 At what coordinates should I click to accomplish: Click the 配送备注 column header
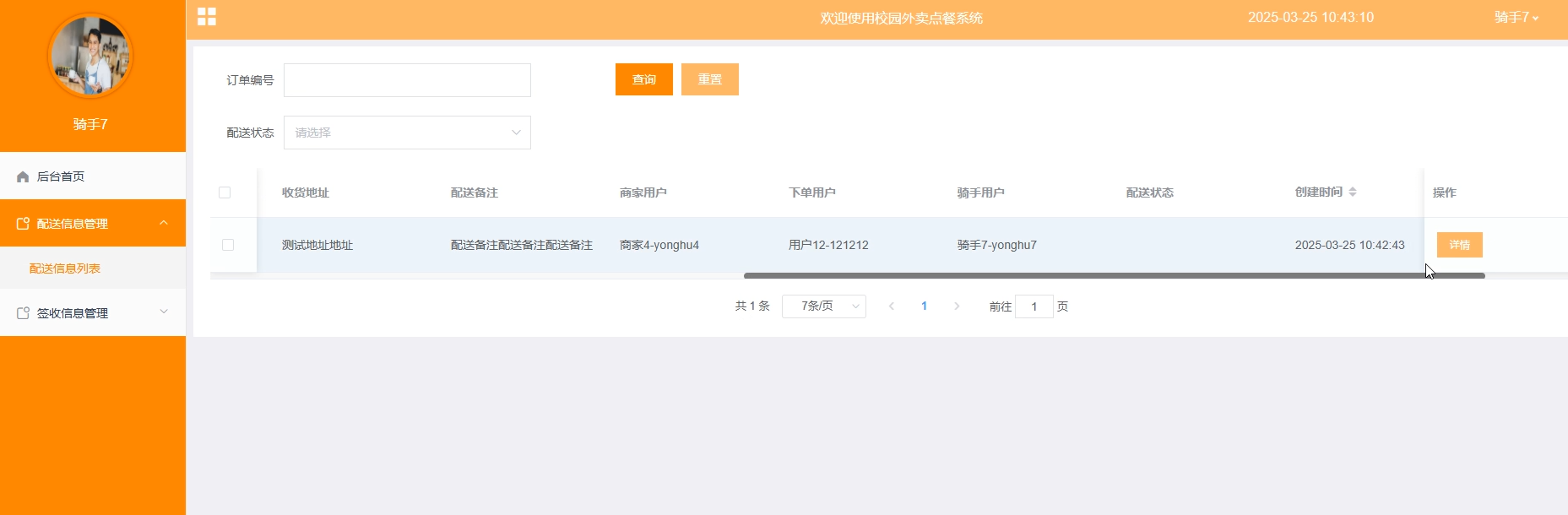475,192
